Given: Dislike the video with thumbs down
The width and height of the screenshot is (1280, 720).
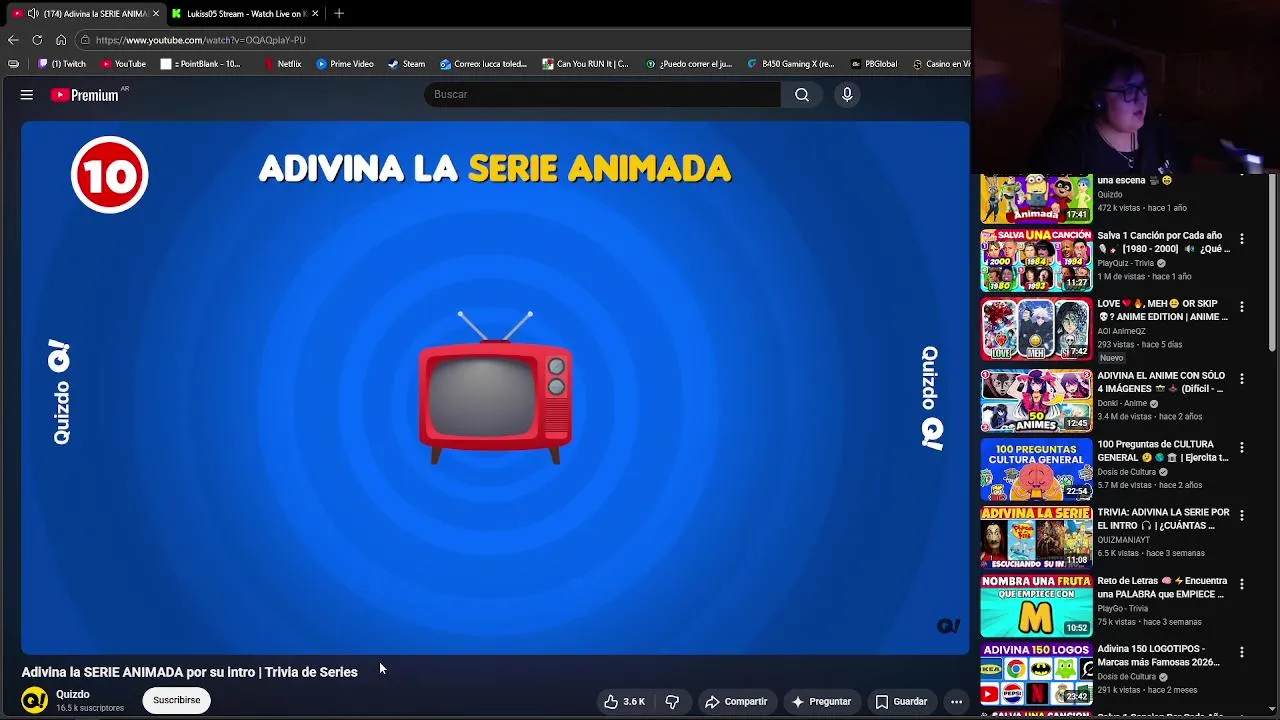Looking at the screenshot, I should coord(672,702).
